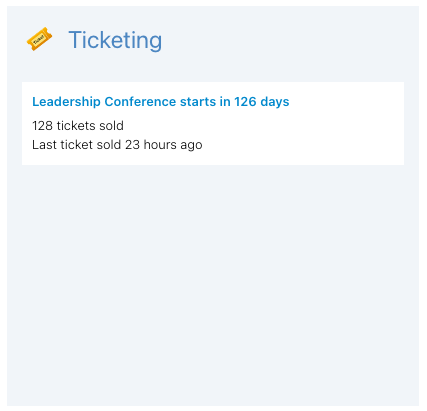Open the Leadership Conference starts in 126 days link
The image size is (427, 411).
coord(161,102)
